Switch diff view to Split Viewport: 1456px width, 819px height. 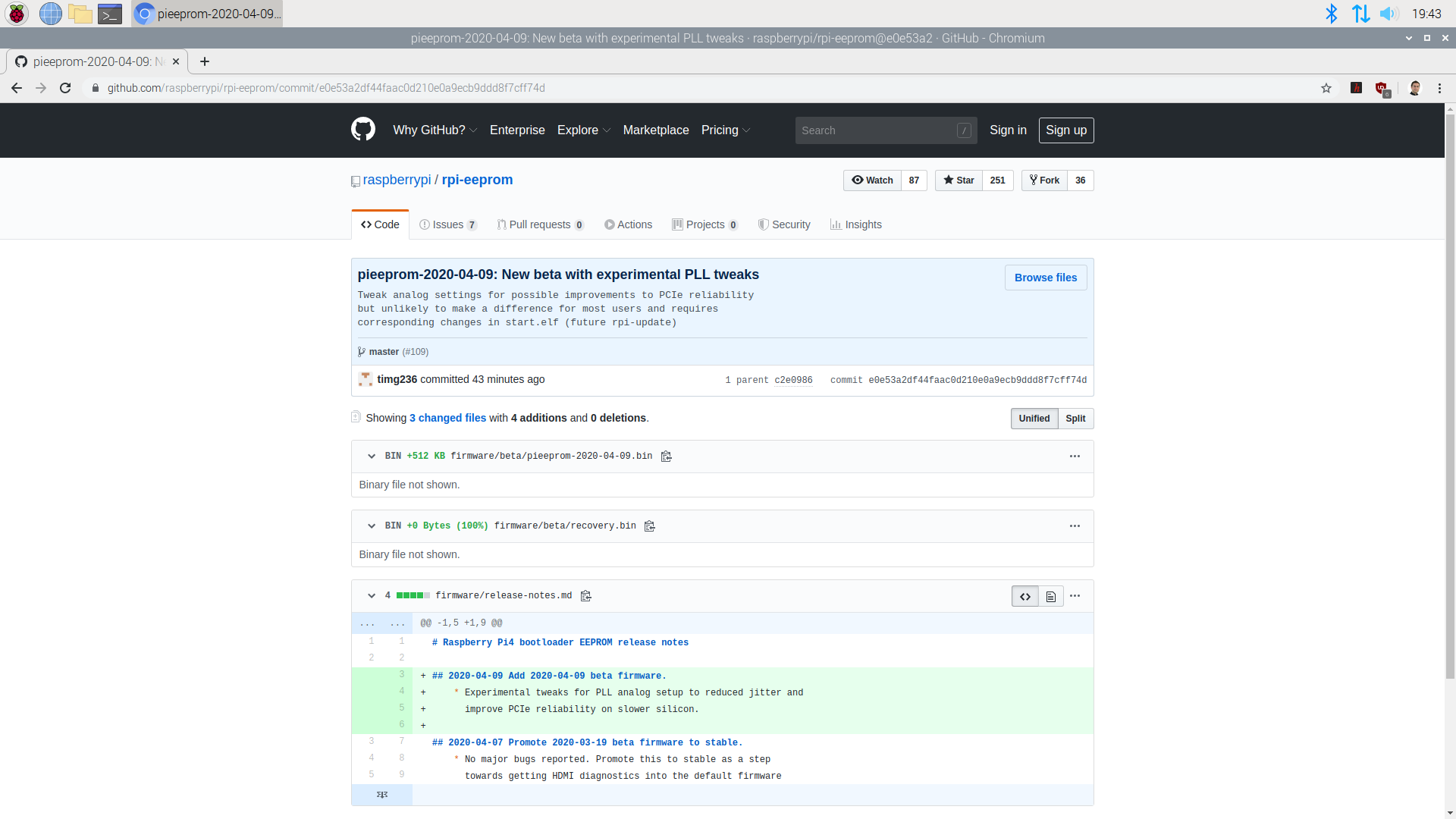1075,419
